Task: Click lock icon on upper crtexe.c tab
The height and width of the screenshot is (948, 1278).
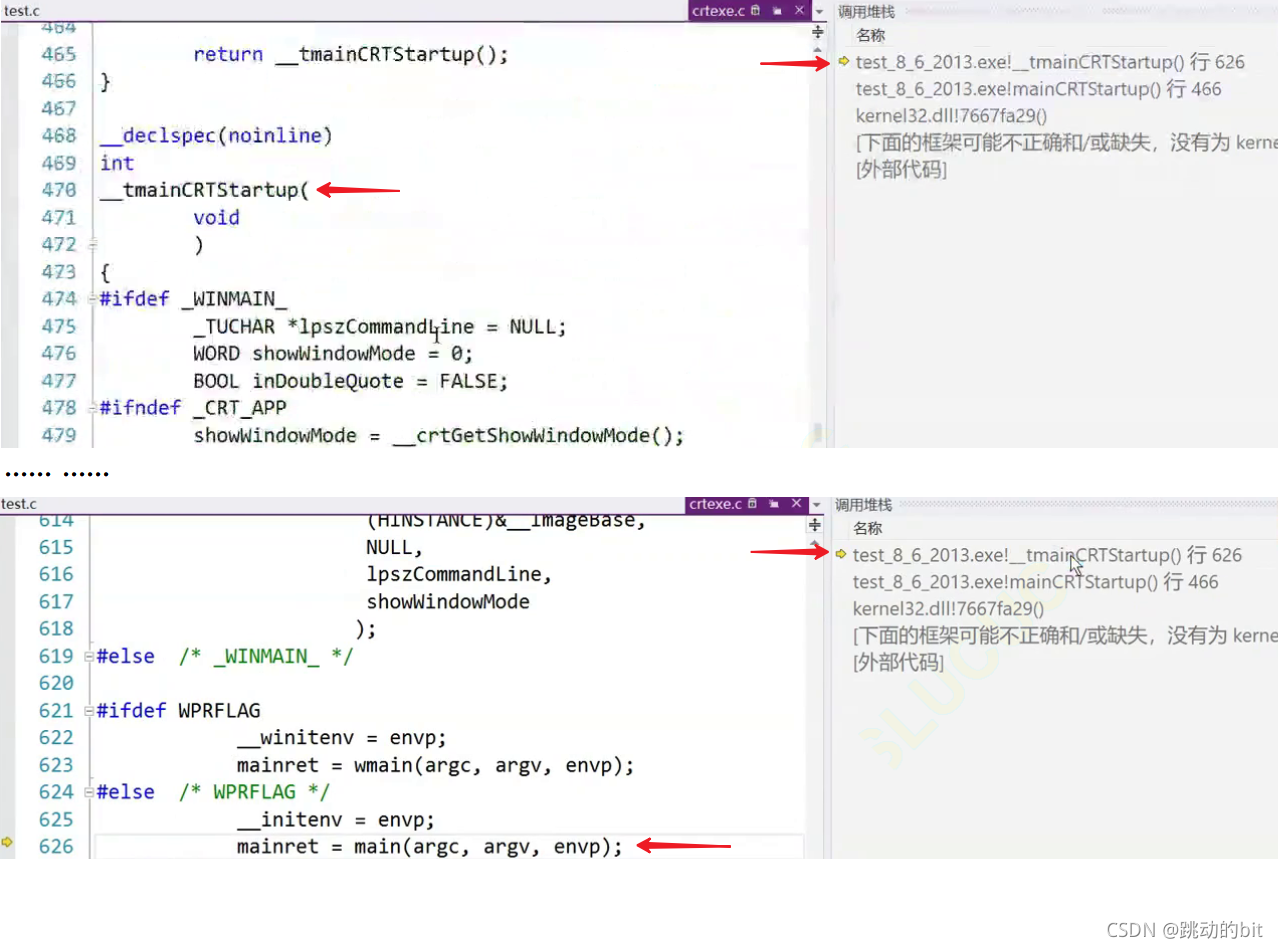Action: (755, 11)
